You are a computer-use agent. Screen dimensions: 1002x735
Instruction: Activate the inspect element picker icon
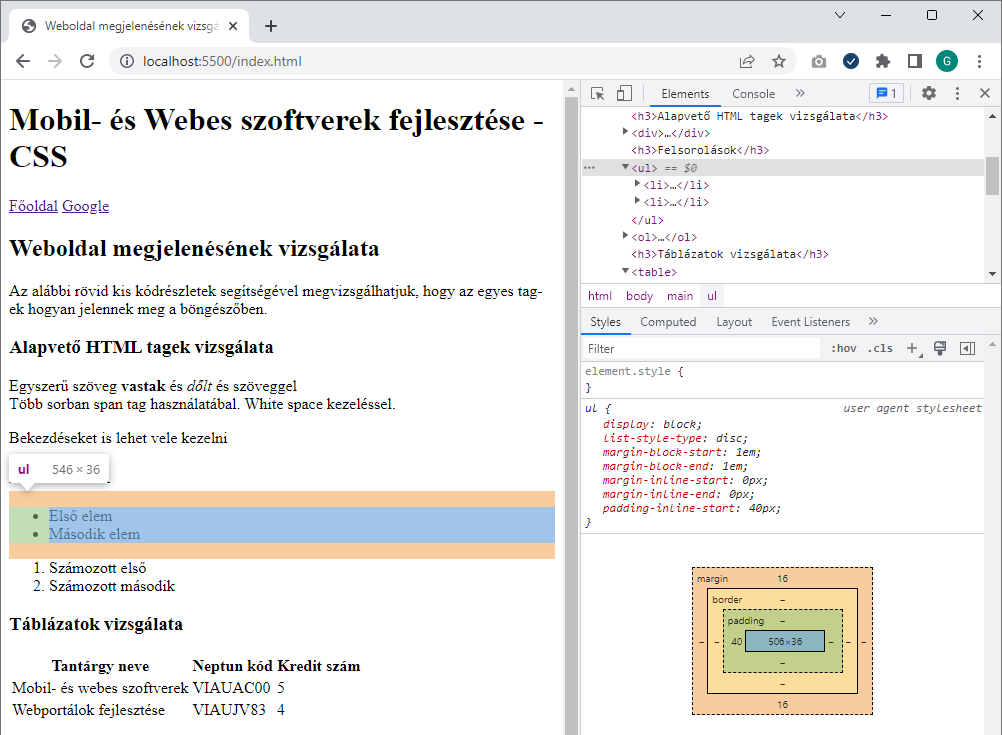click(597, 94)
